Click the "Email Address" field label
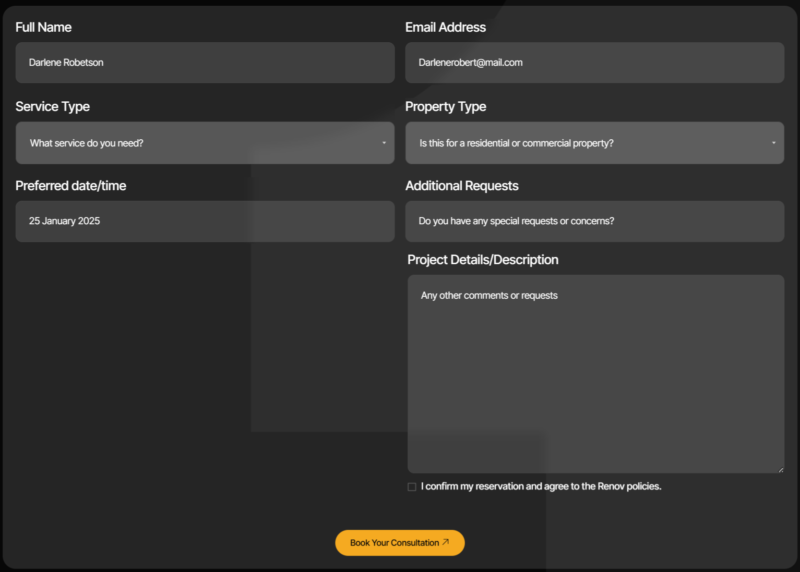The height and width of the screenshot is (572, 800). pos(445,27)
